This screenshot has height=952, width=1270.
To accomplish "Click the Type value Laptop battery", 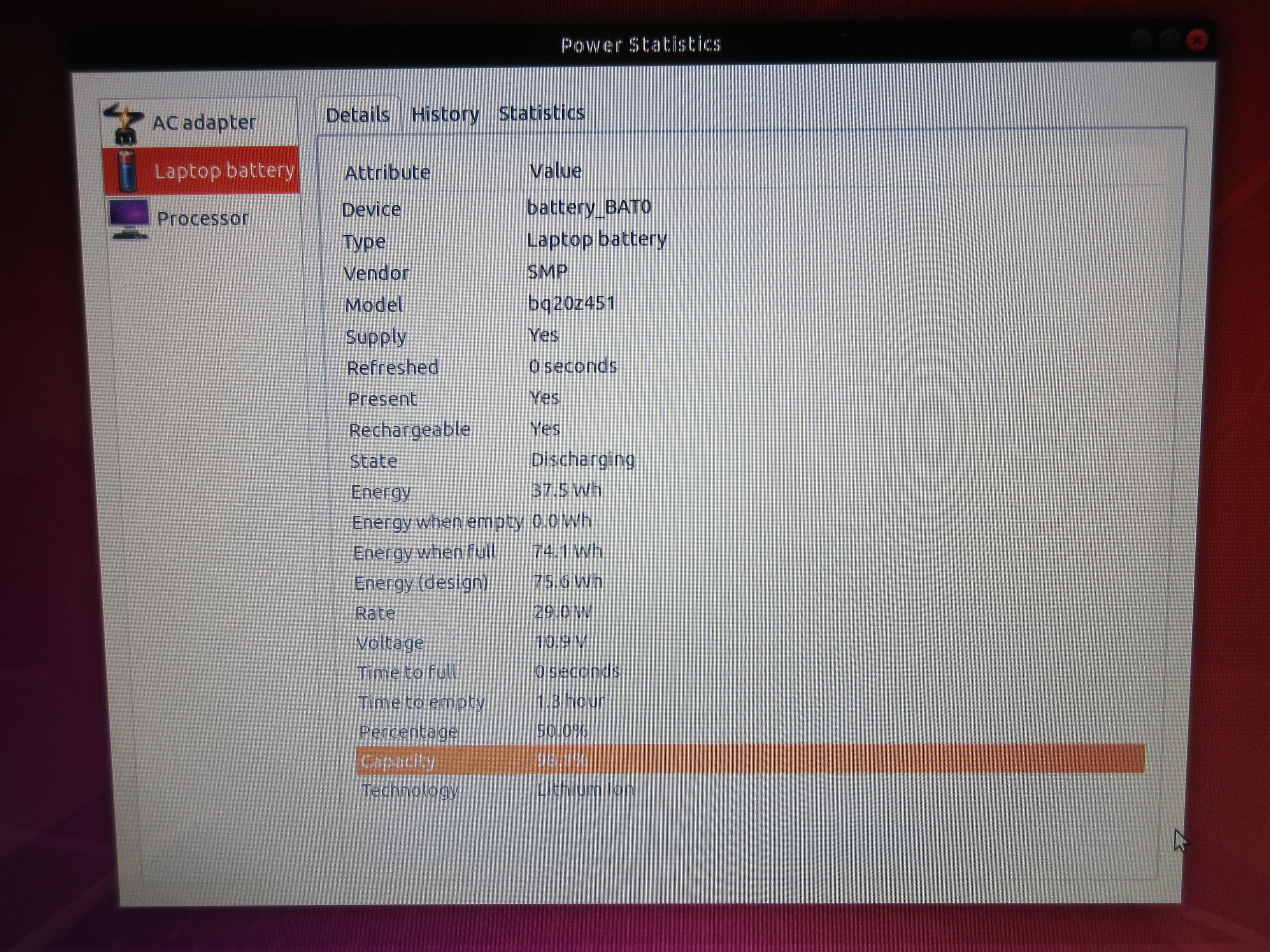I will coord(596,239).
